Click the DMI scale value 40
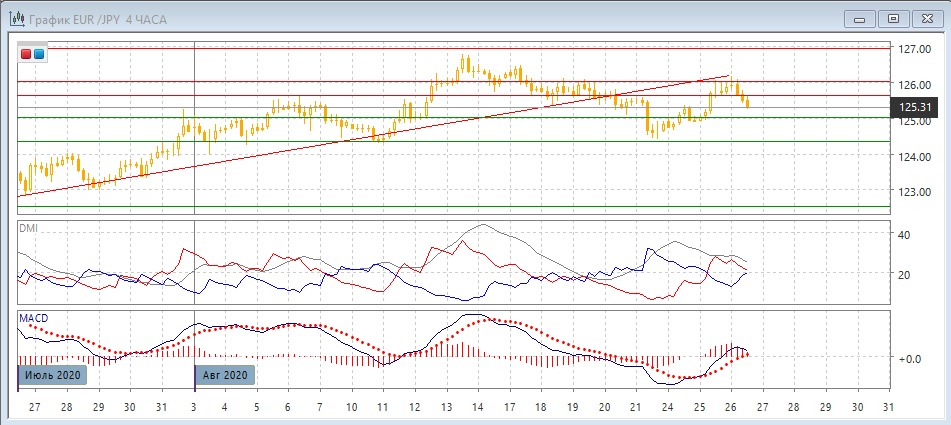This screenshot has height=425, width=951. coord(904,235)
